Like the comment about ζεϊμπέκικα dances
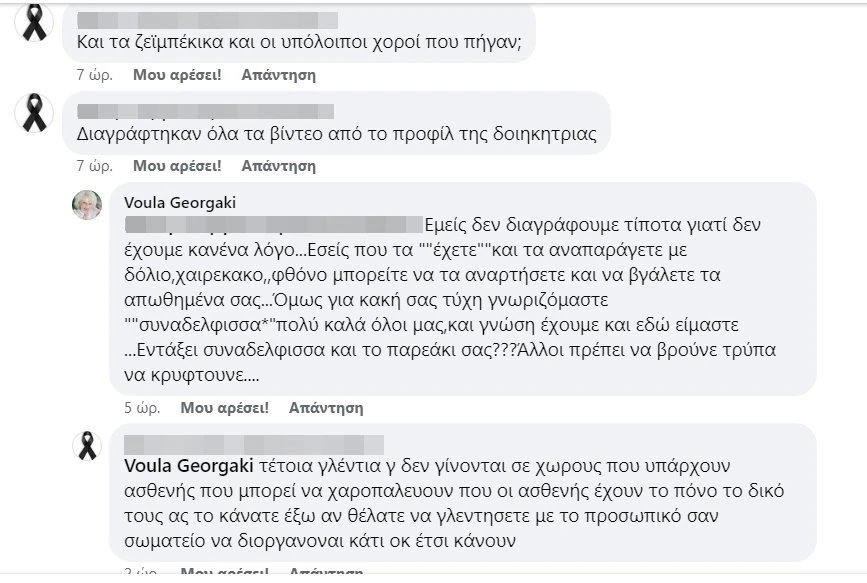867x583 pixels. (177, 75)
